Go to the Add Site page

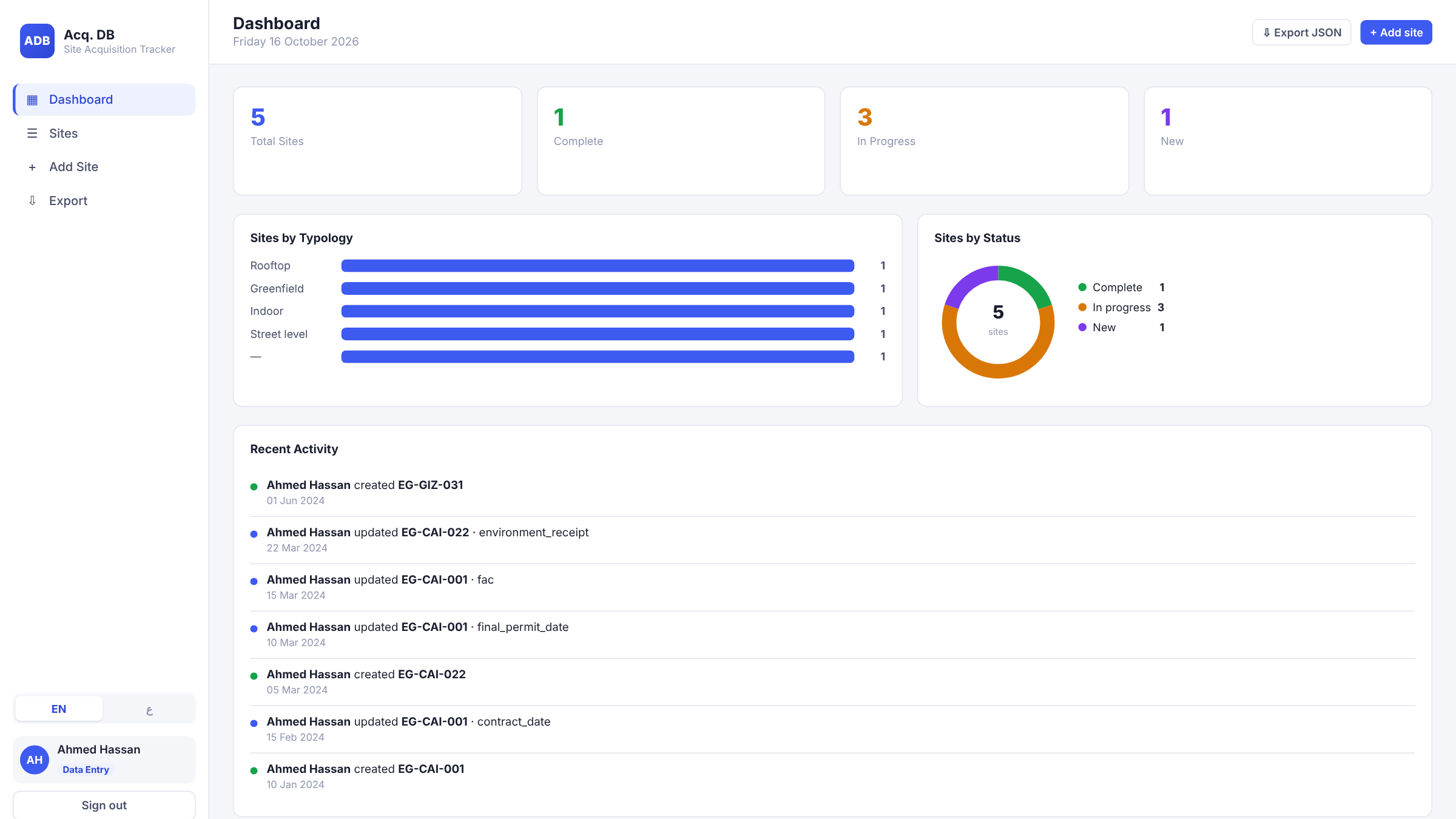pos(104,167)
